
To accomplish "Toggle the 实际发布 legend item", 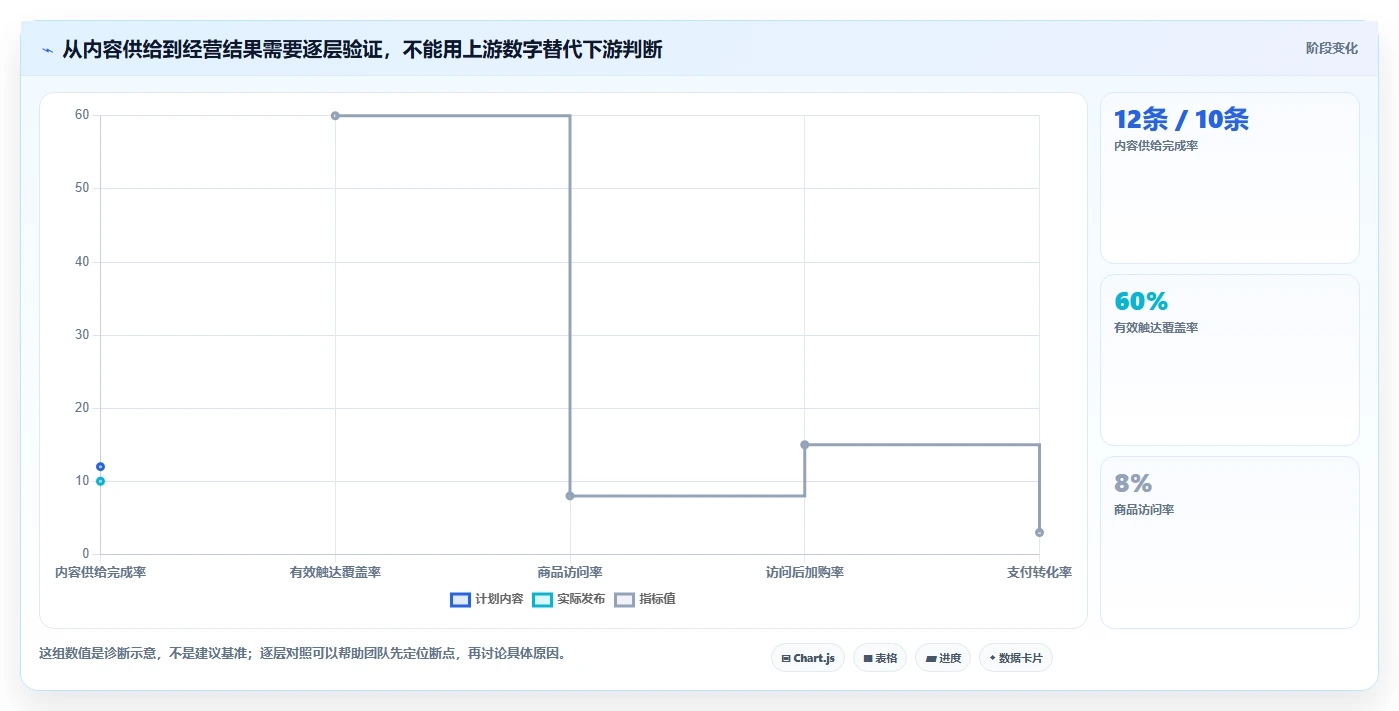I will 568,599.
